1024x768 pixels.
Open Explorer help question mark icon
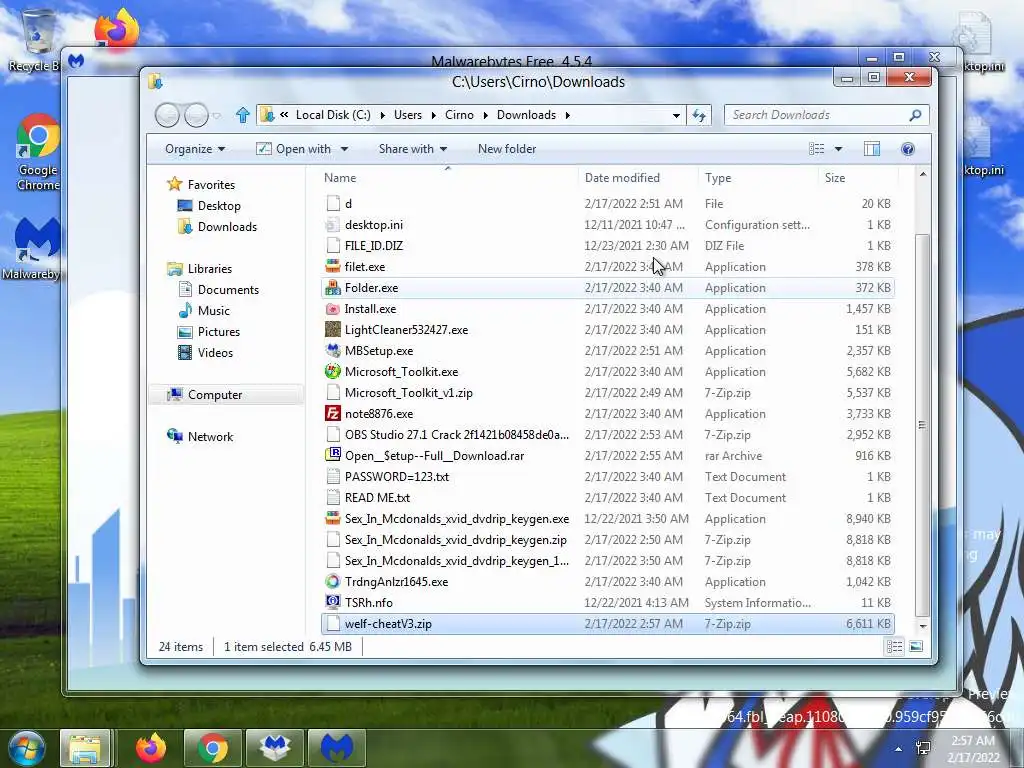click(x=908, y=149)
